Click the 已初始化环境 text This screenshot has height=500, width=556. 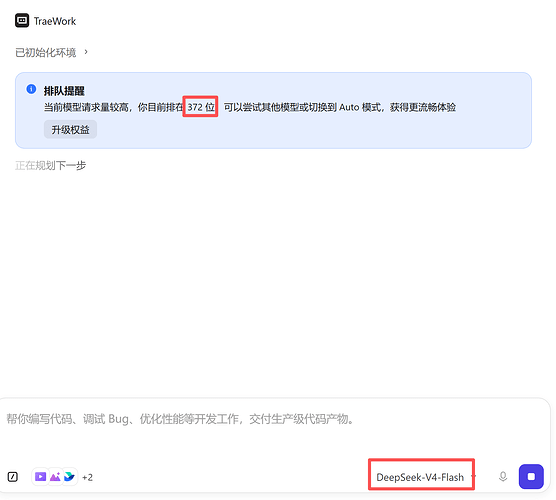coord(46,52)
